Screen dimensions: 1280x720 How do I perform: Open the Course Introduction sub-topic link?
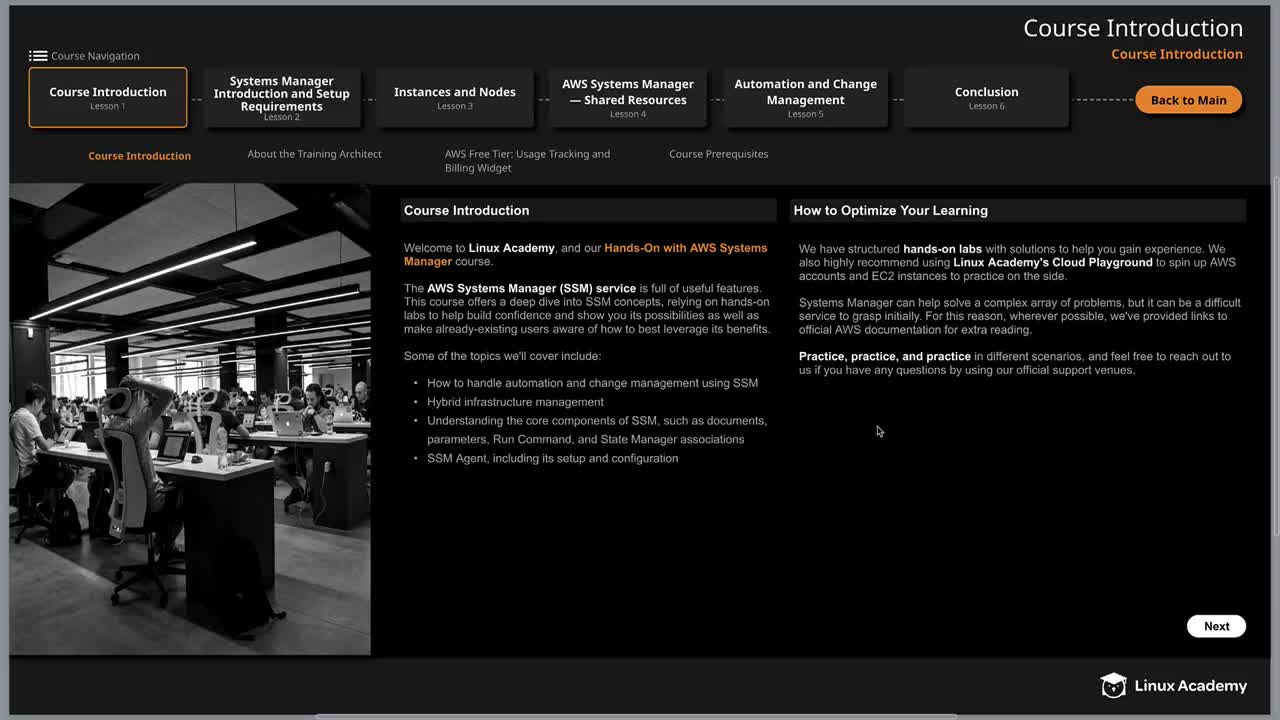[x=139, y=156]
